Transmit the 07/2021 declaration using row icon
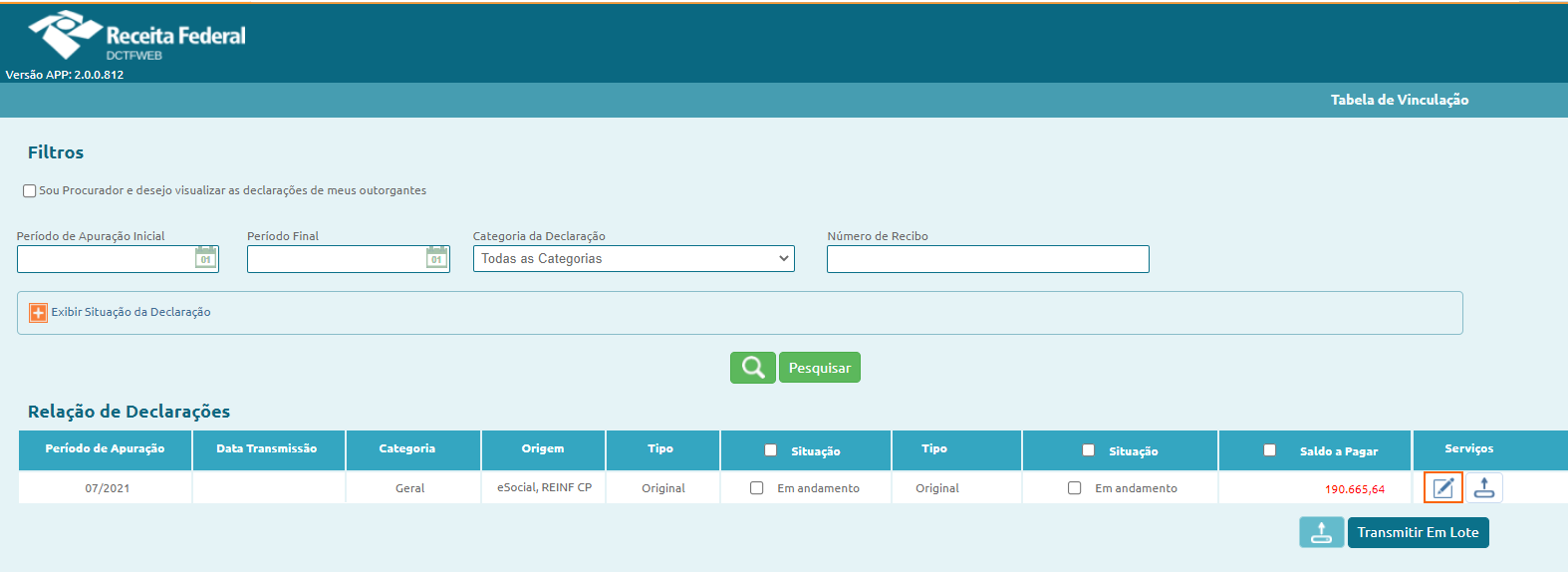 tap(1484, 487)
